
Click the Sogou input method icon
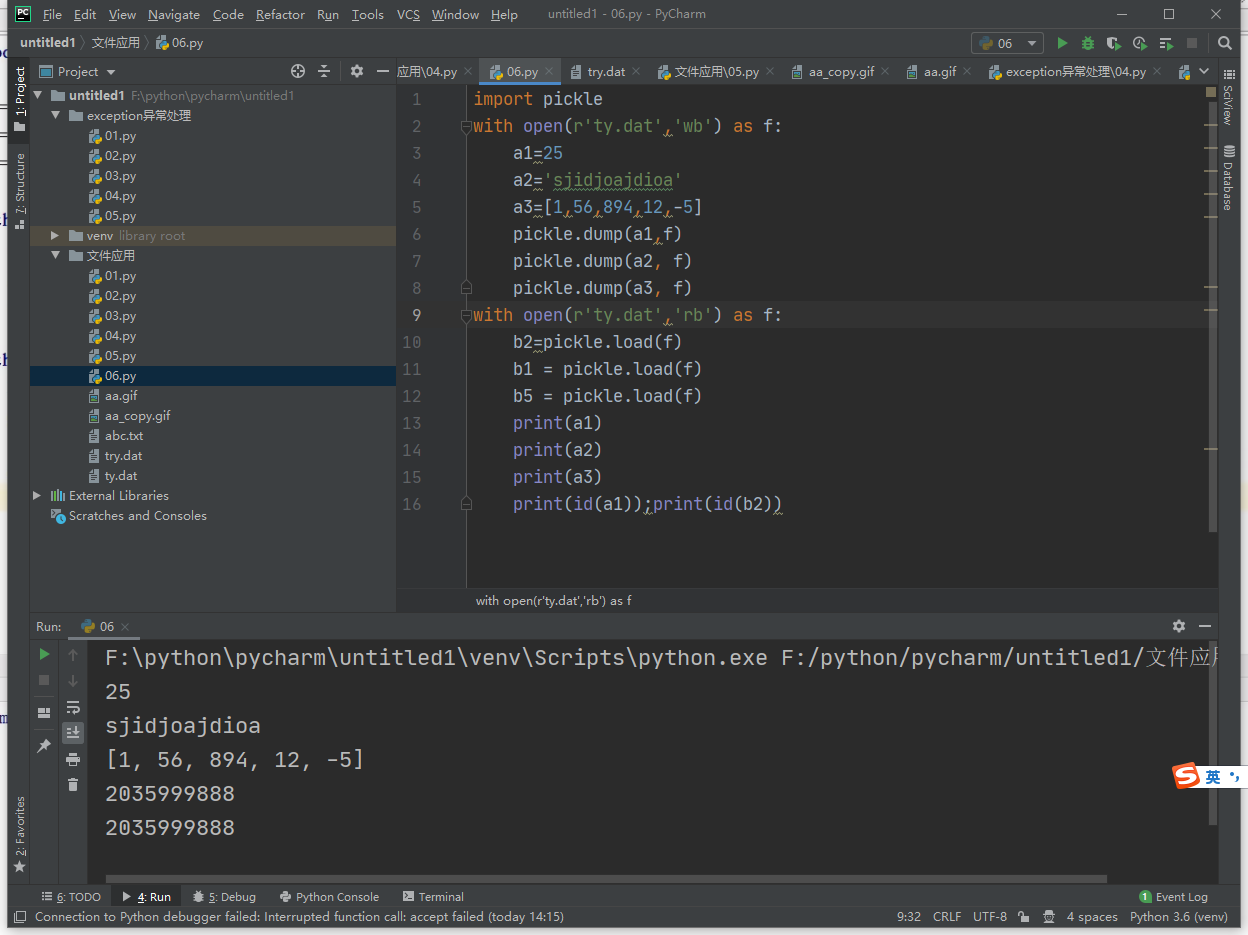[x=1187, y=776]
